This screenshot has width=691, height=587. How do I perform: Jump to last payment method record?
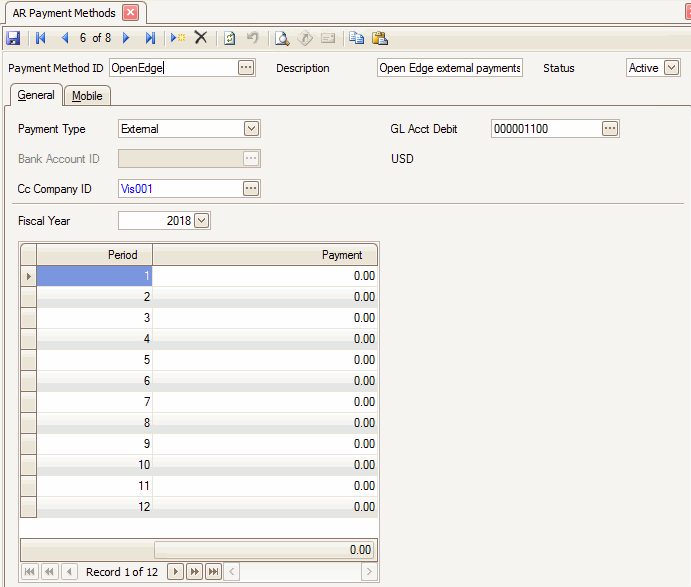150,38
